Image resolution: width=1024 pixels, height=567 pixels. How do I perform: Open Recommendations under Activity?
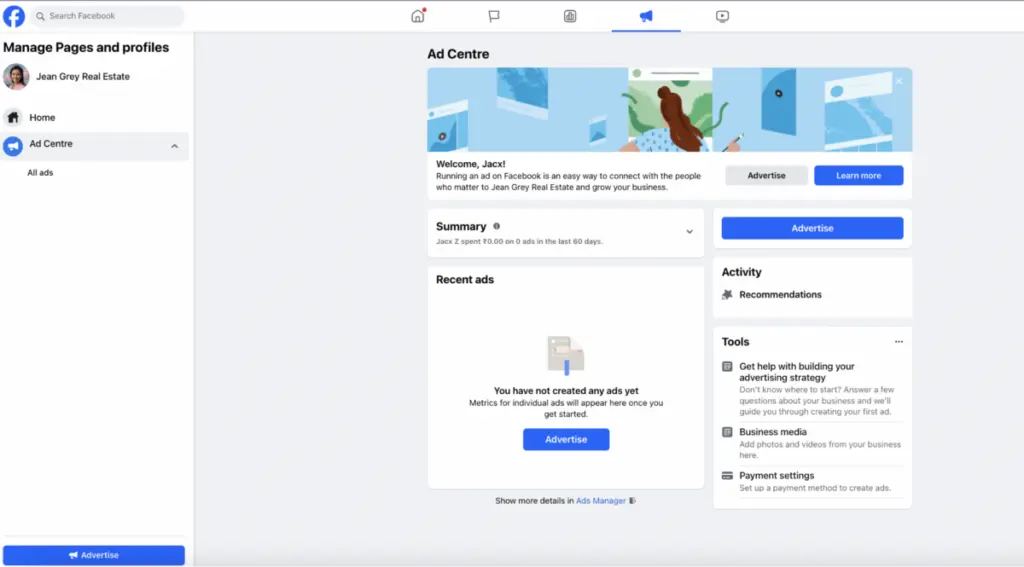[x=780, y=295]
